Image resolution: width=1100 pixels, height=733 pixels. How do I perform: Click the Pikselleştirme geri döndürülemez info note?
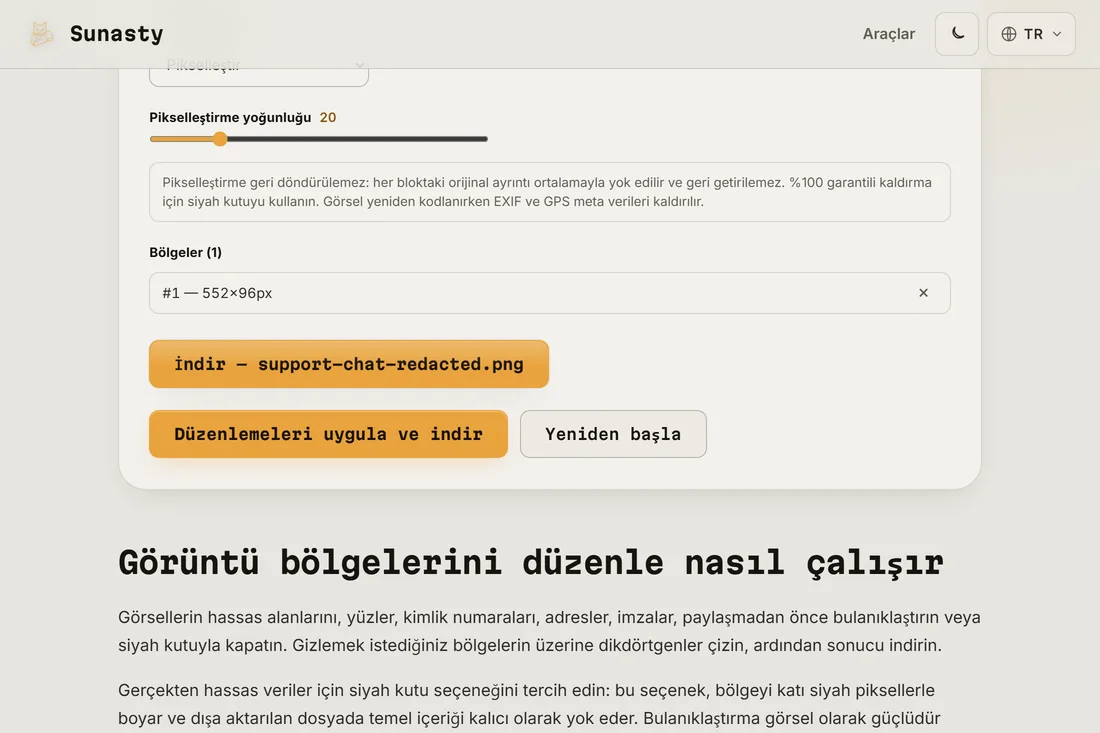pos(550,192)
